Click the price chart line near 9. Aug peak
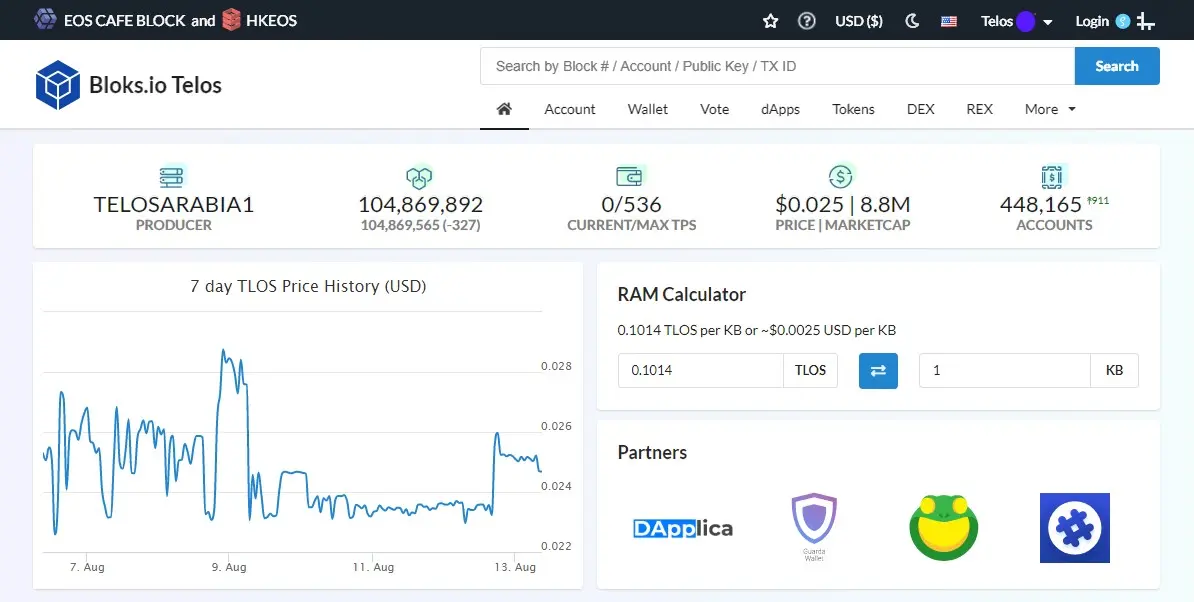This screenshot has height=602, width=1194. coord(224,352)
